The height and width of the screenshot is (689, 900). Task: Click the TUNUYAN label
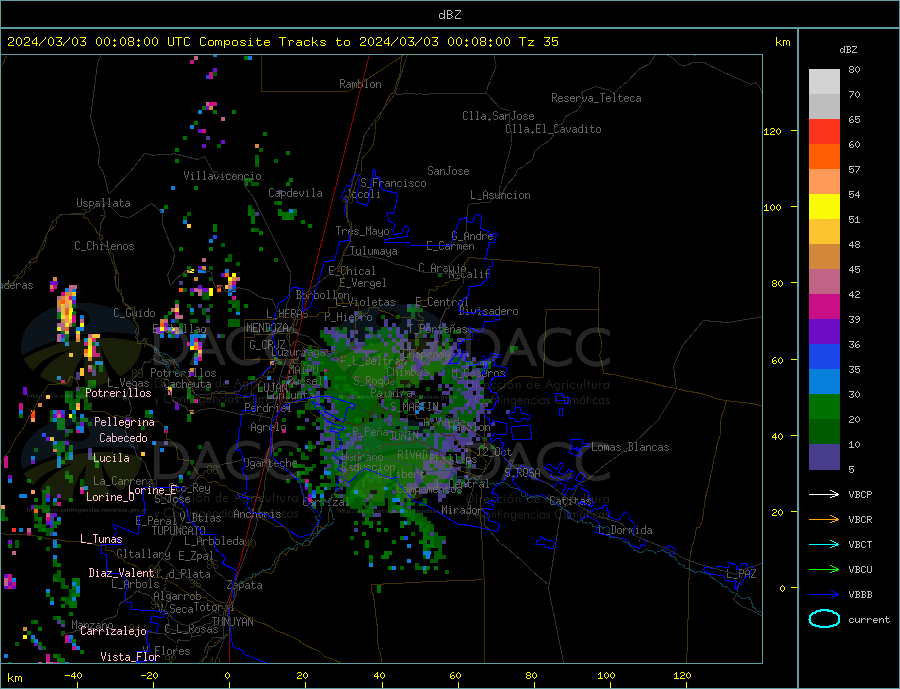(232, 622)
